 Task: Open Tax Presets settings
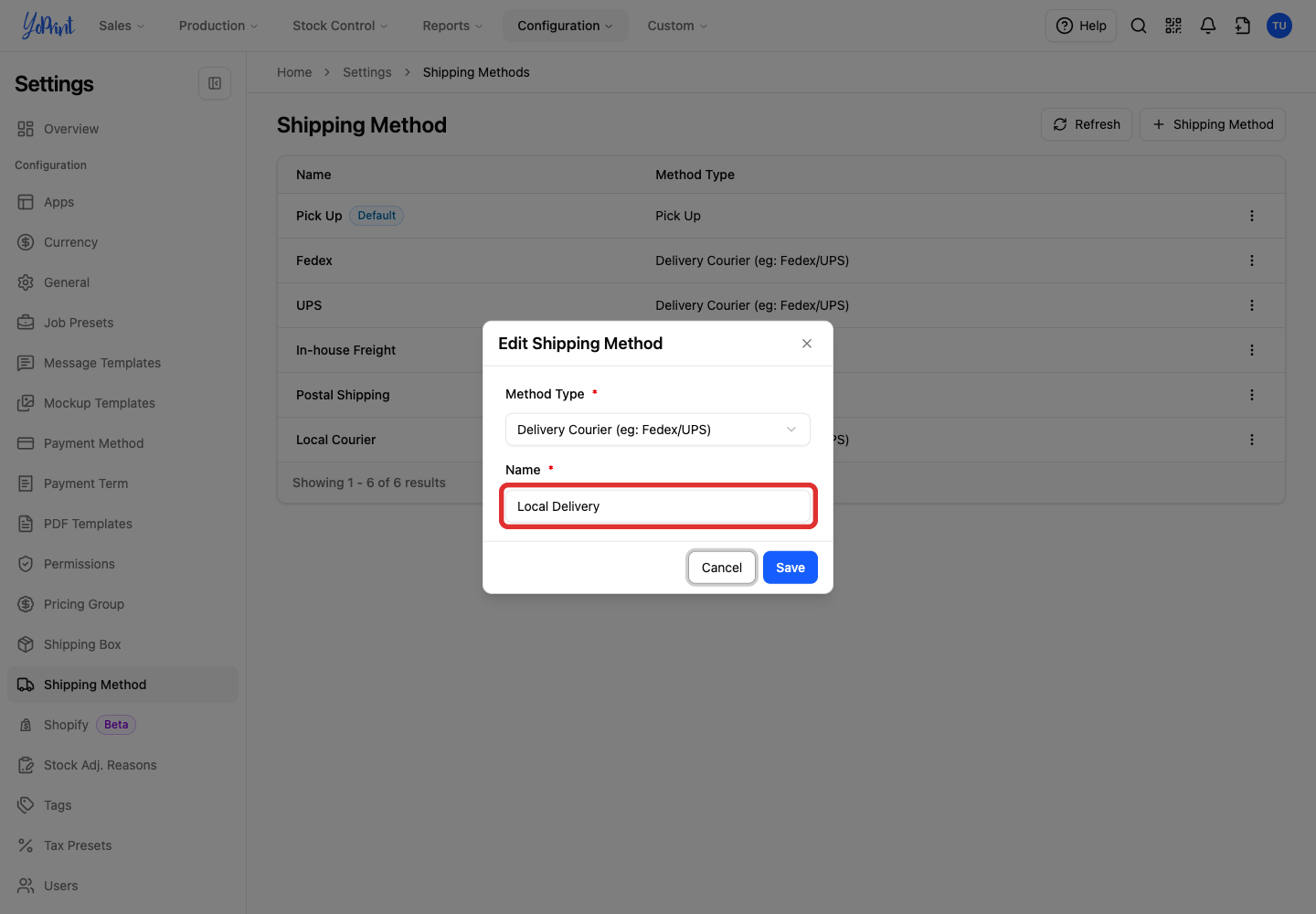[122, 845]
